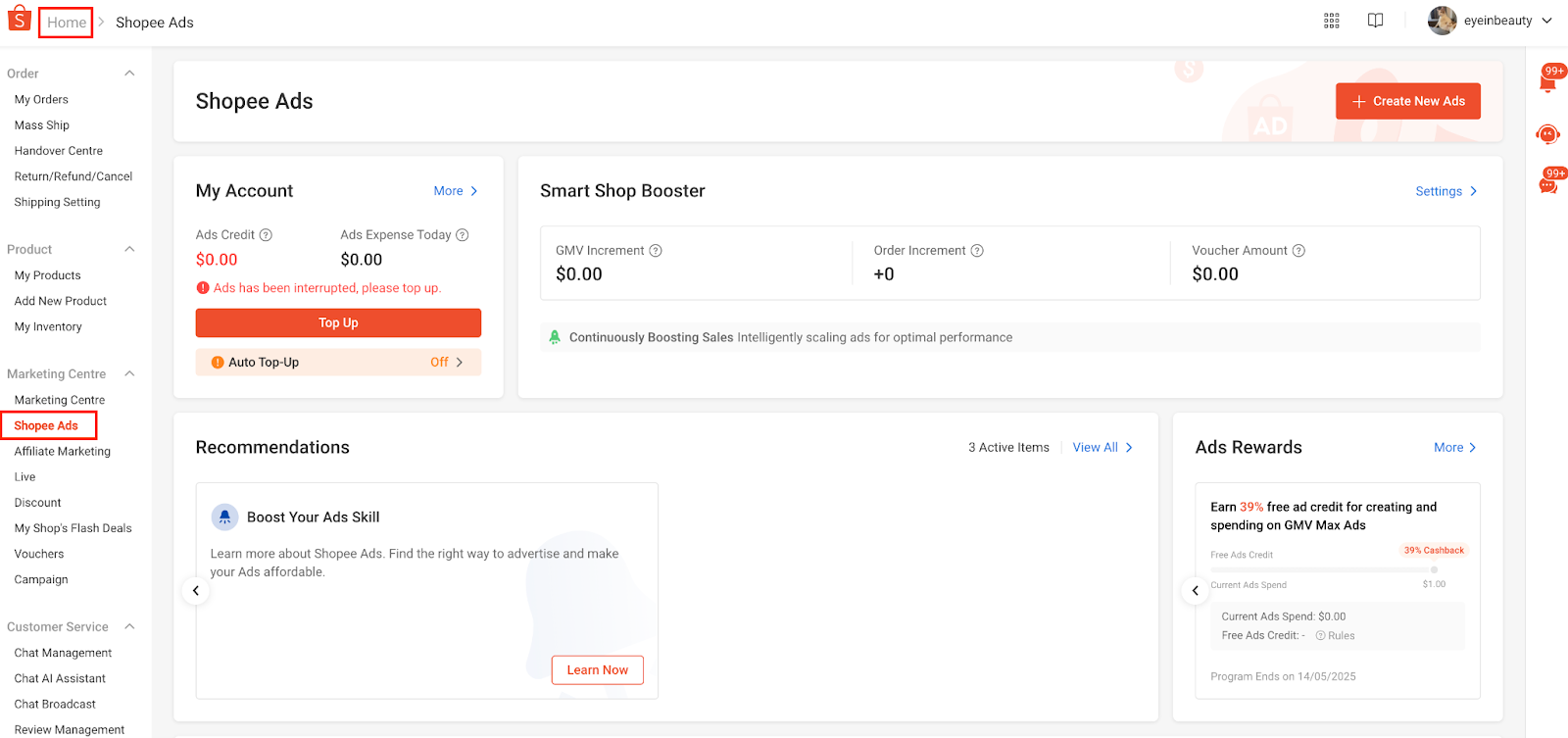Open Review Management in sidebar
The height and width of the screenshot is (738, 1568).
70,729
